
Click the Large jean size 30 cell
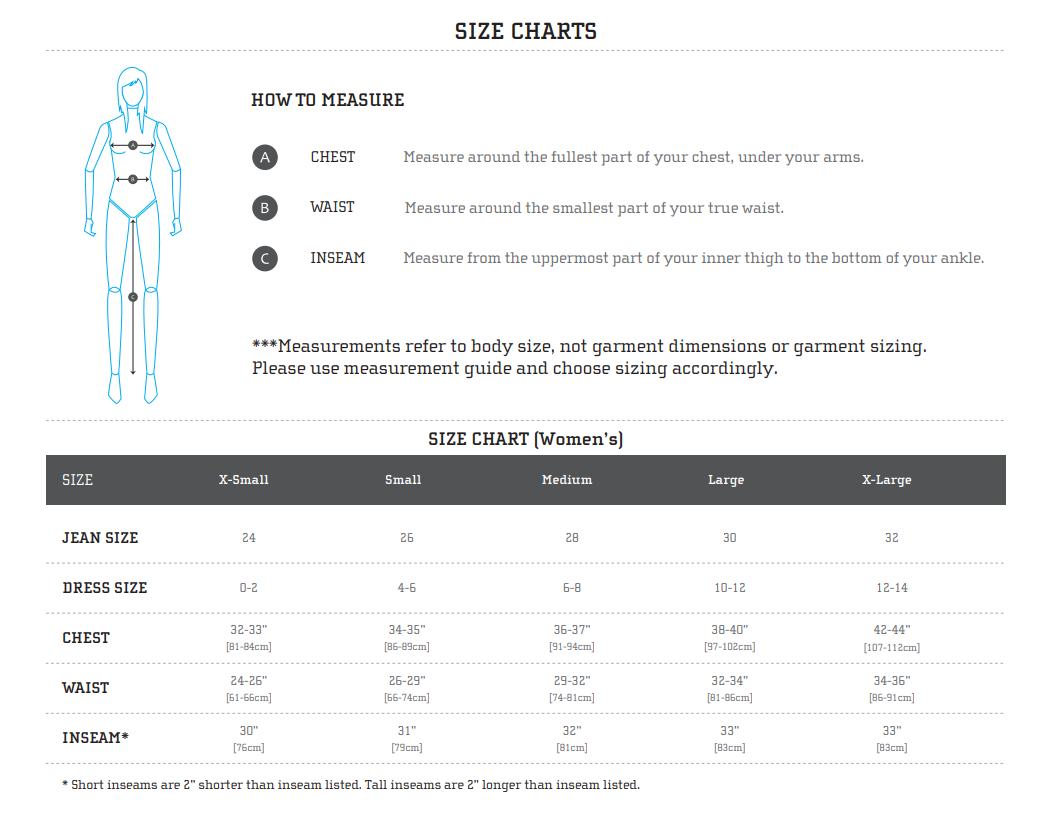point(729,538)
